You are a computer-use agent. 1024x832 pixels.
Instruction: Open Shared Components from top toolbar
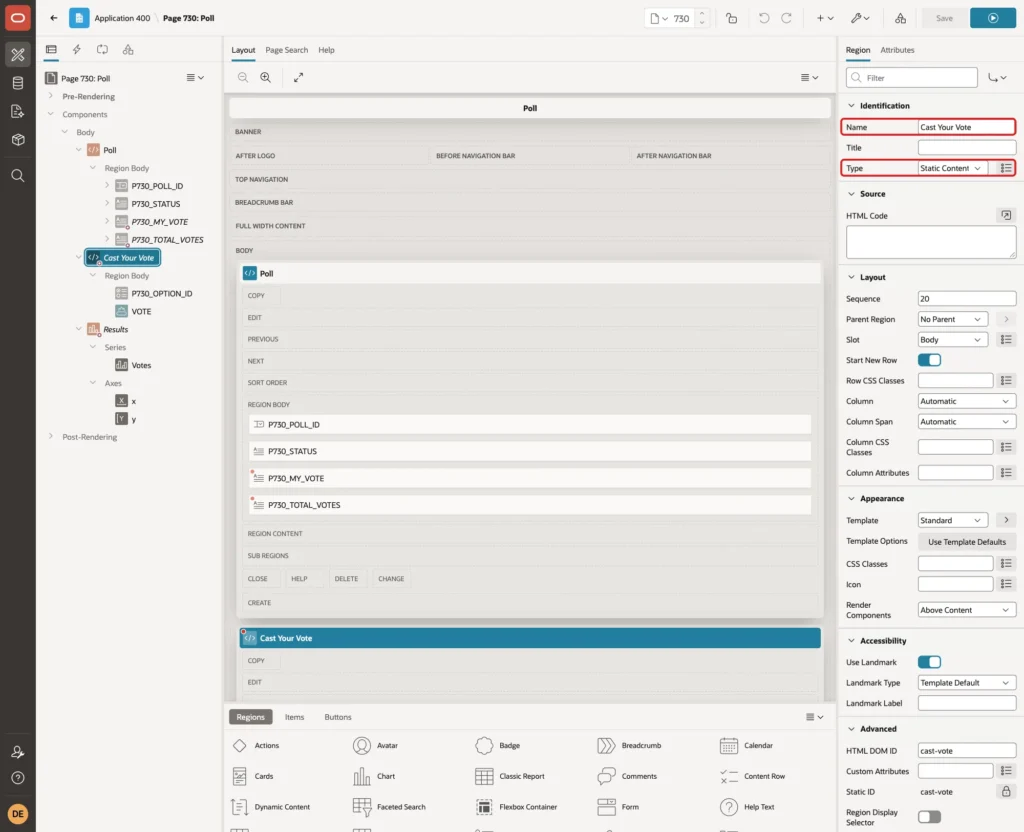901,18
